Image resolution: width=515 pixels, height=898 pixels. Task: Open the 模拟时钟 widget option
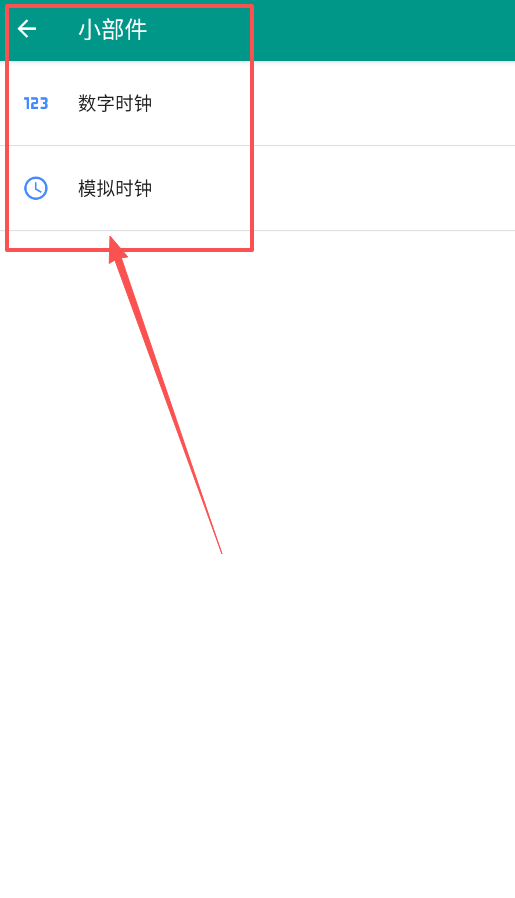coord(257,188)
